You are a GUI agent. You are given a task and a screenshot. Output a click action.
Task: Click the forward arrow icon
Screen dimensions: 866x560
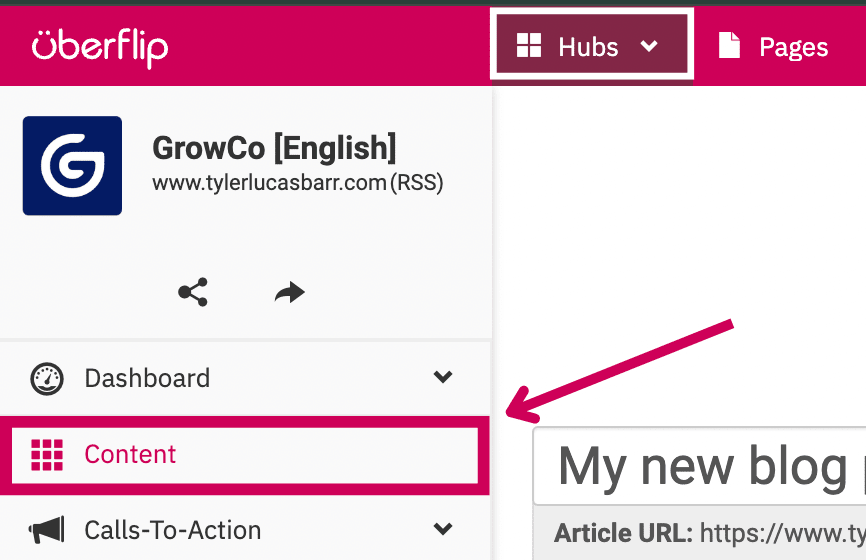(x=289, y=292)
